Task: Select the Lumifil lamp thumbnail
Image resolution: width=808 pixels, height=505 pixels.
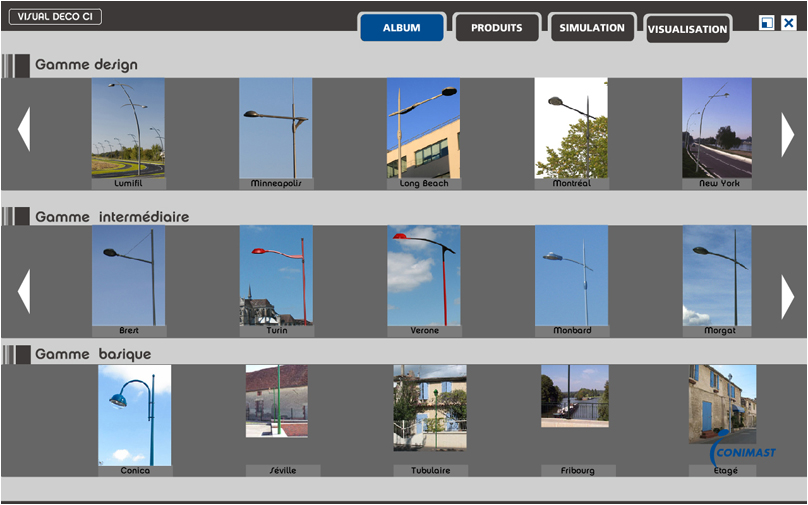Action: pyautogui.click(x=128, y=128)
